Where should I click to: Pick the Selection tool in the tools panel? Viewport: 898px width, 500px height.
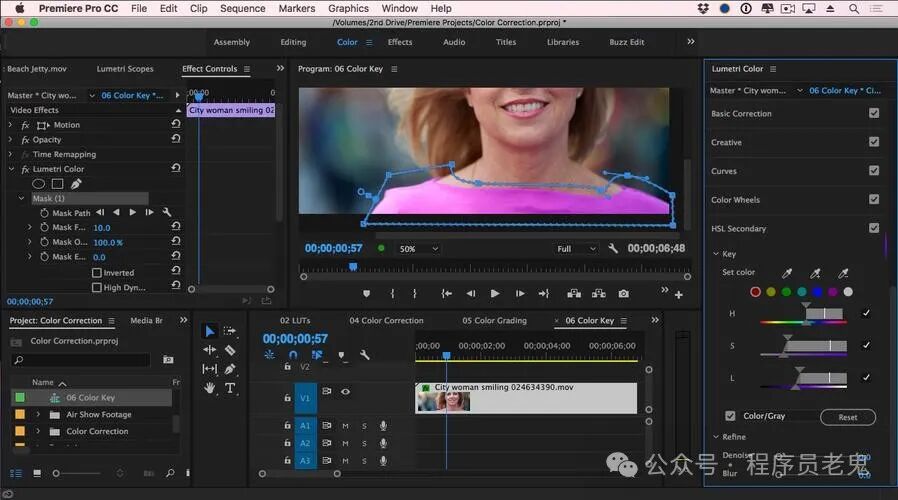pyautogui.click(x=210, y=331)
